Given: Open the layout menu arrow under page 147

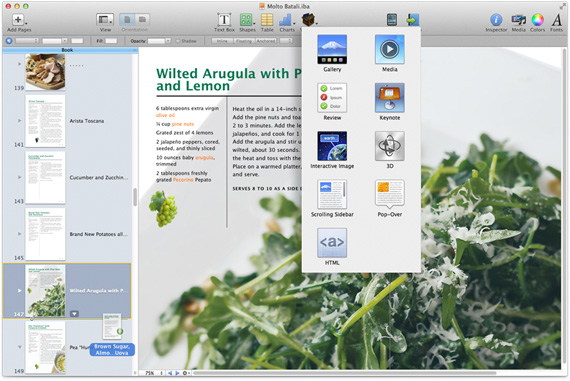Looking at the screenshot, I should point(74,313).
